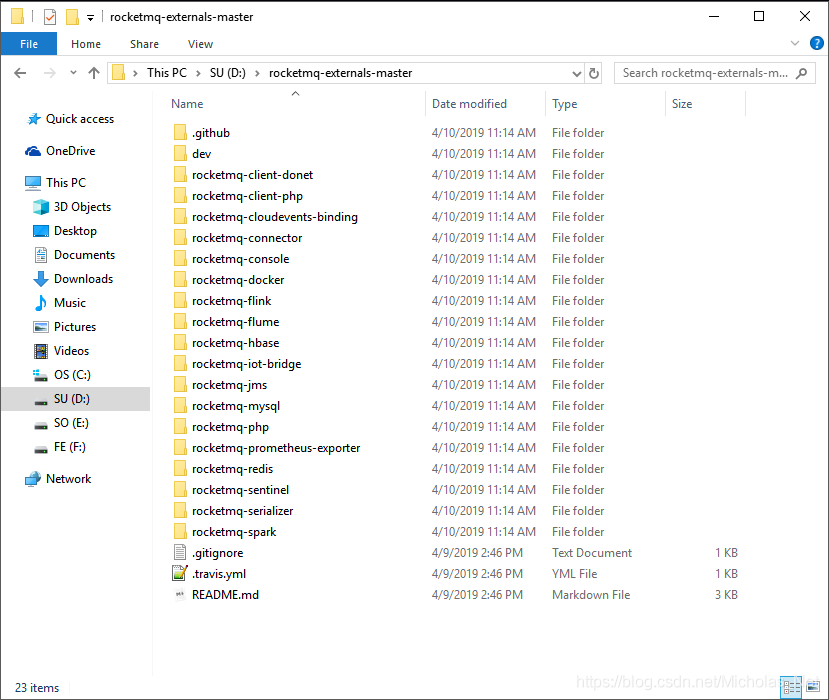Screen dimensions: 829x700
Task: Click the .gitignore text file icon
Action: click(180, 552)
